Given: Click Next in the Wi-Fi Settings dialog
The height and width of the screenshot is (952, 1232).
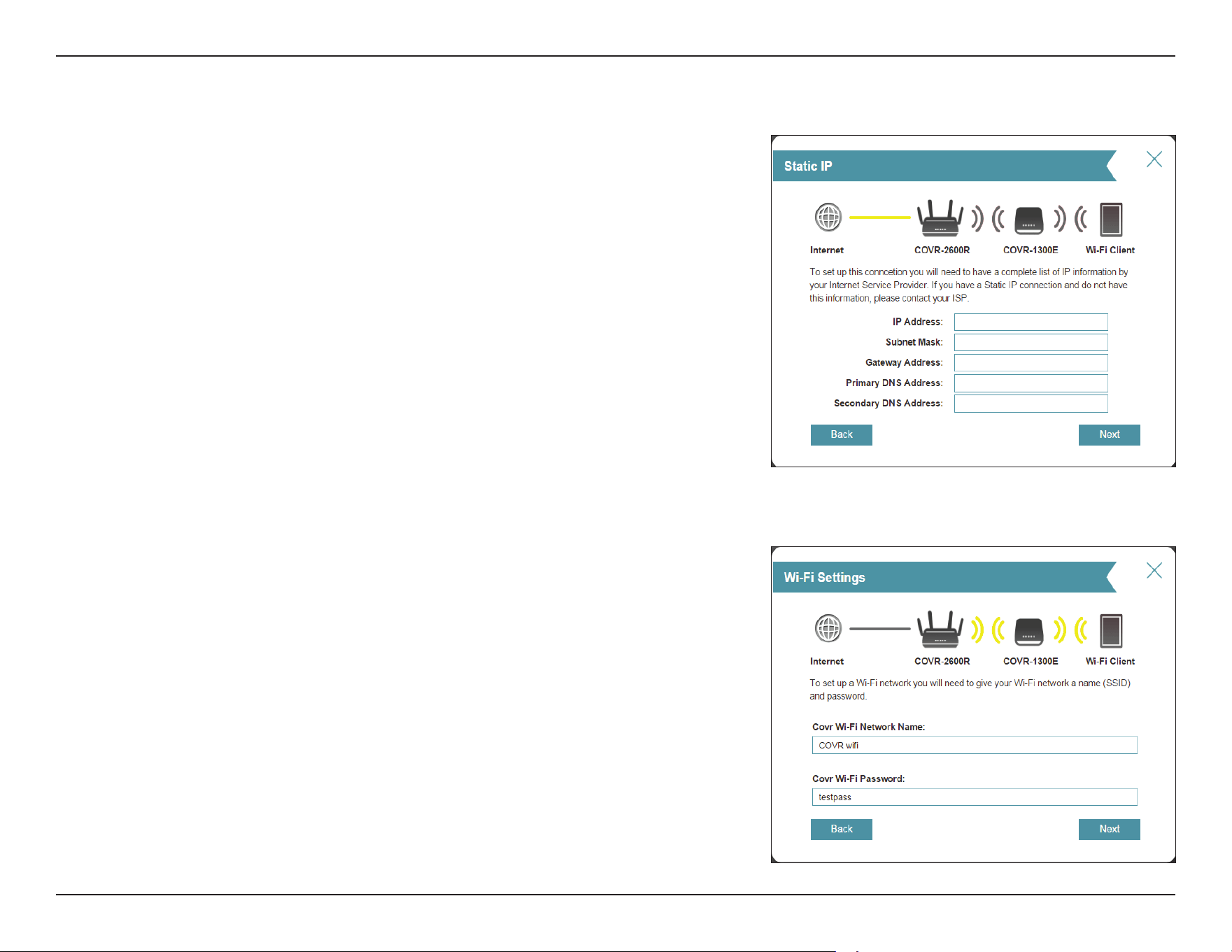Looking at the screenshot, I should pos(1110,829).
